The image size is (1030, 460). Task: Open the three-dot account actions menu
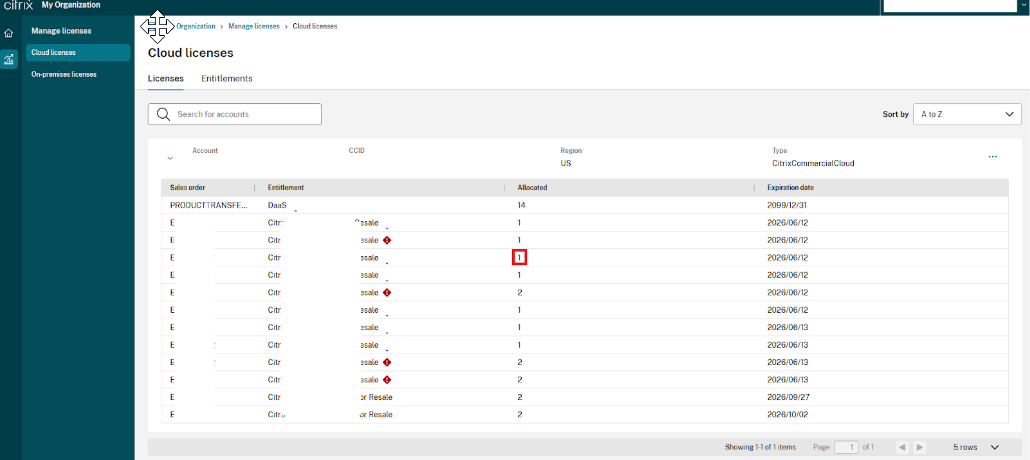tap(992, 157)
